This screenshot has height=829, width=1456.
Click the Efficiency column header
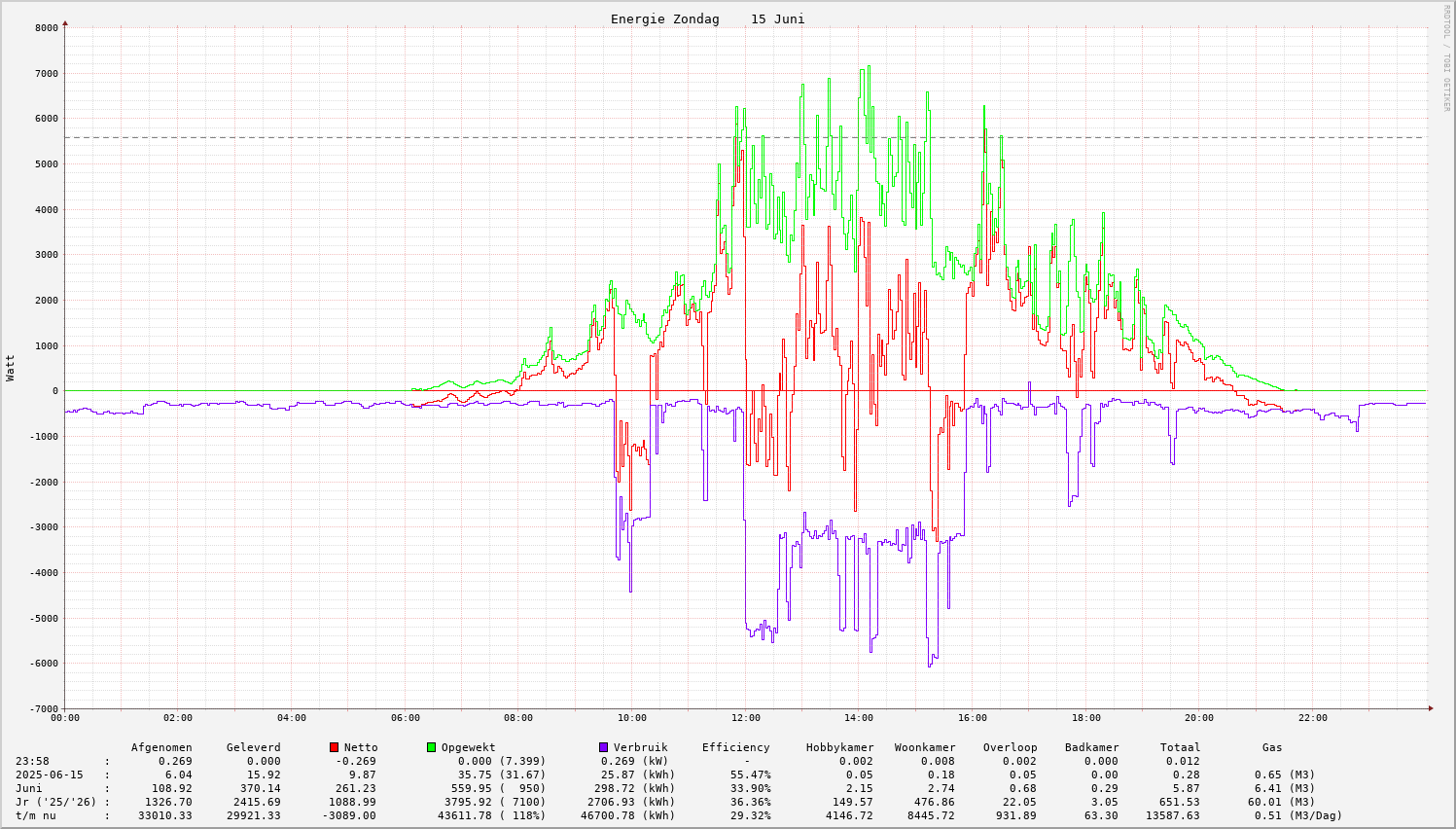[735, 747]
